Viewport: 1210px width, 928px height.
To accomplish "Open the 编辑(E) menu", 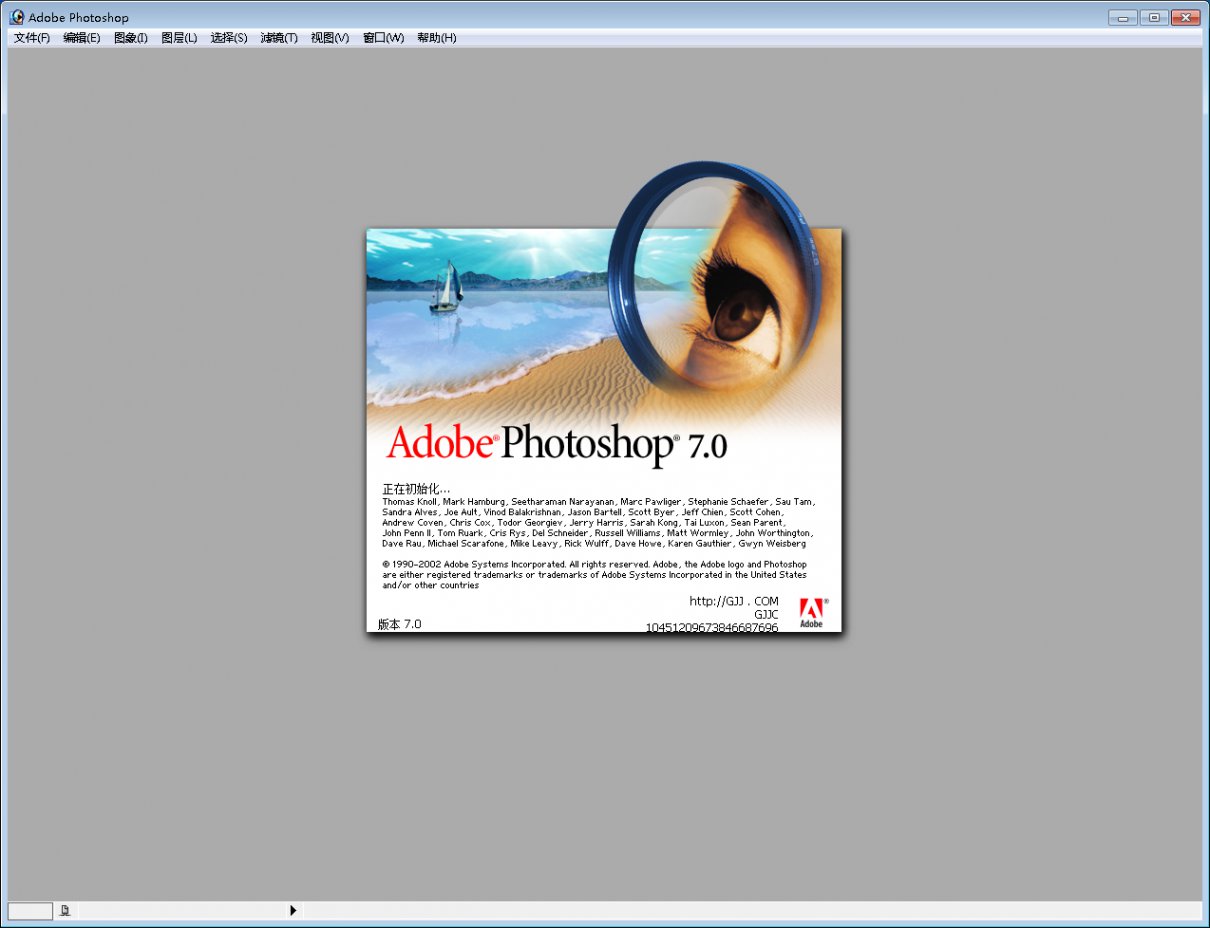I will [x=82, y=38].
